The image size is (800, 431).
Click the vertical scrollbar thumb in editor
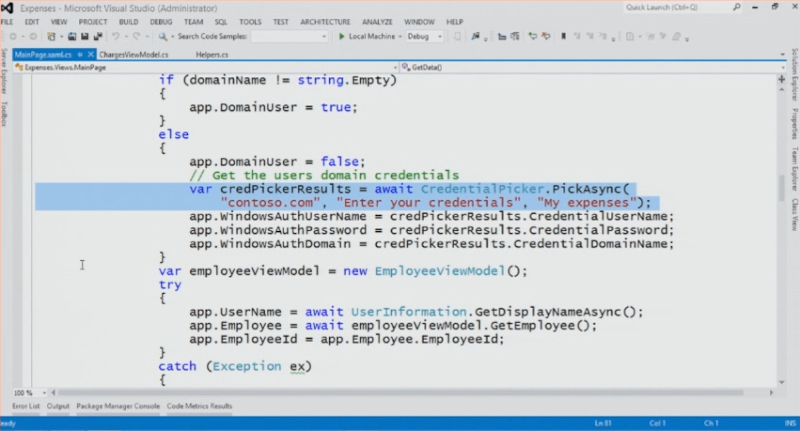coord(781,188)
